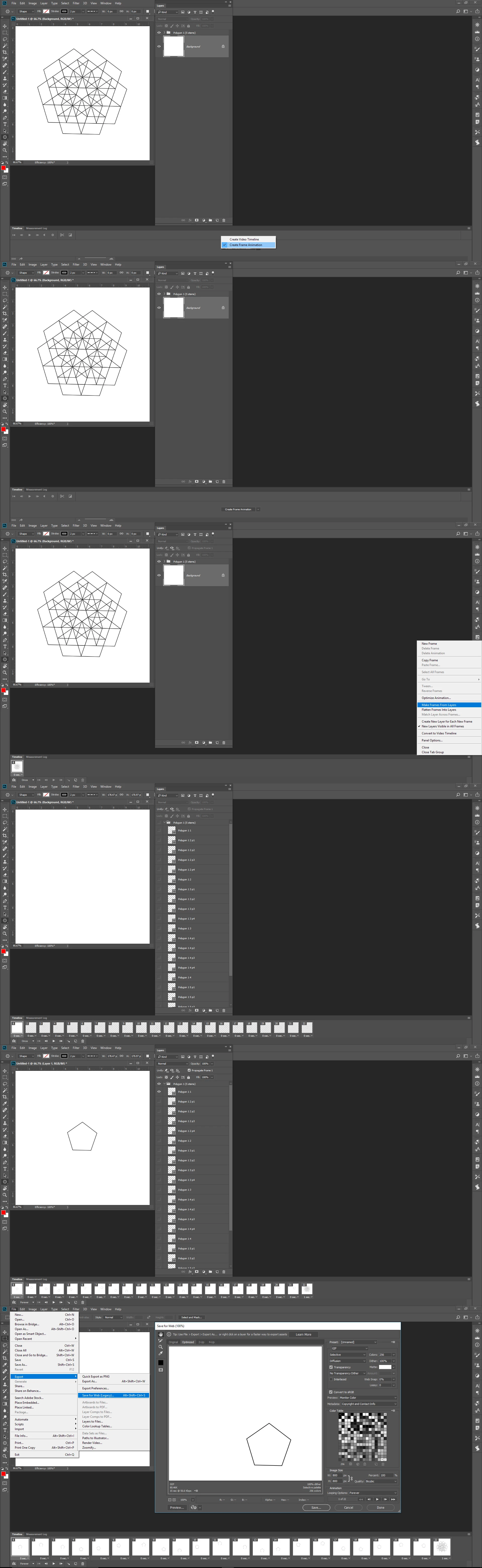Click the white Matte color swatch
The height and width of the screenshot is (1568, 482).
coord(385,1367)
